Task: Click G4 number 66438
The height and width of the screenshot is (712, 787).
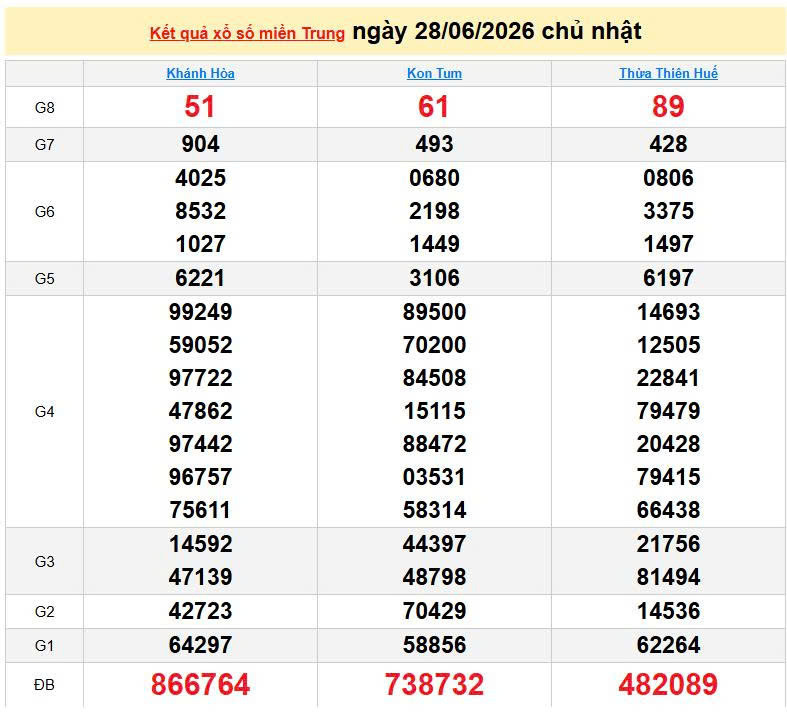Action: (668, 510)
